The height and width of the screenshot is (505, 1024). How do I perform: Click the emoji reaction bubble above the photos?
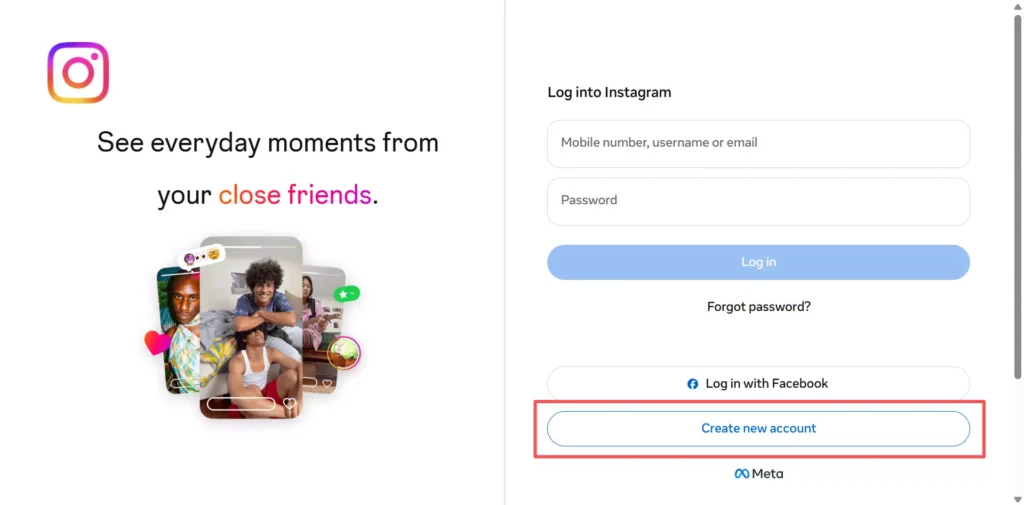(x=201, y=257)
